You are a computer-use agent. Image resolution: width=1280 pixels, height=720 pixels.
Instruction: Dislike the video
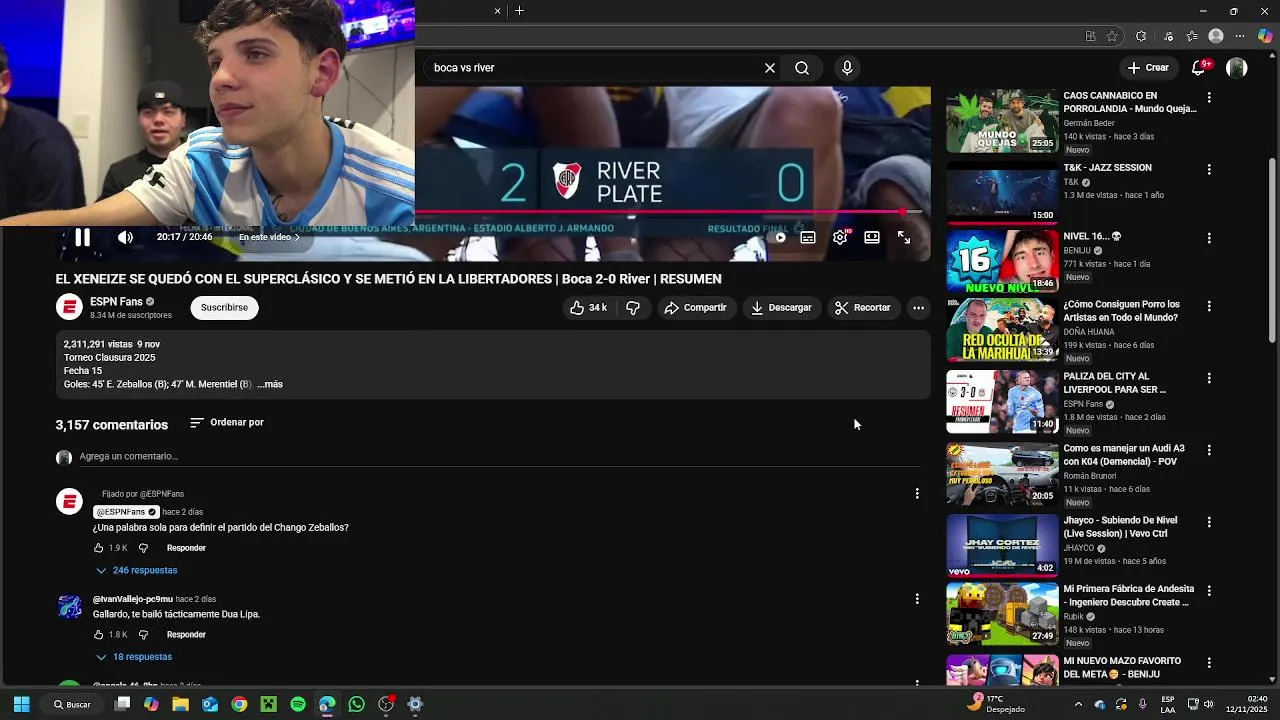point(633,308)
